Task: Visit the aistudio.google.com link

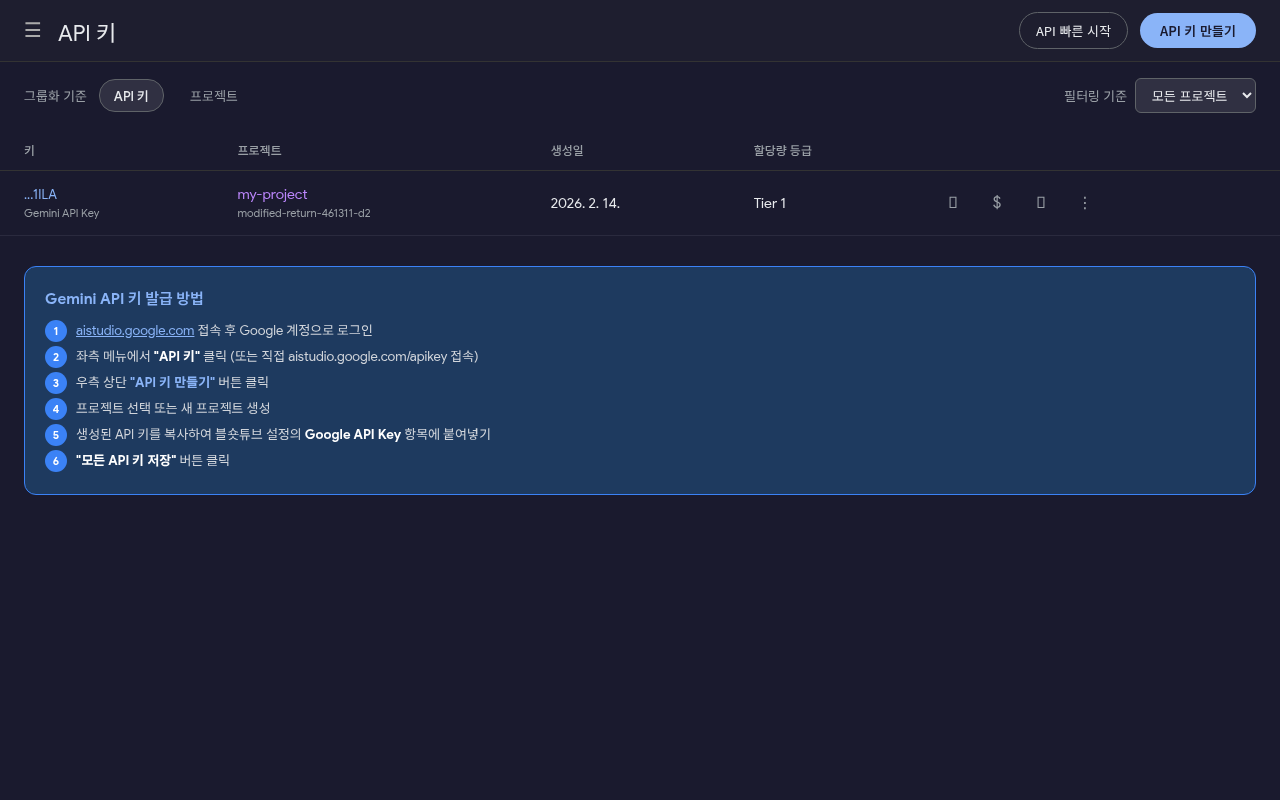Action: (135, 330)
